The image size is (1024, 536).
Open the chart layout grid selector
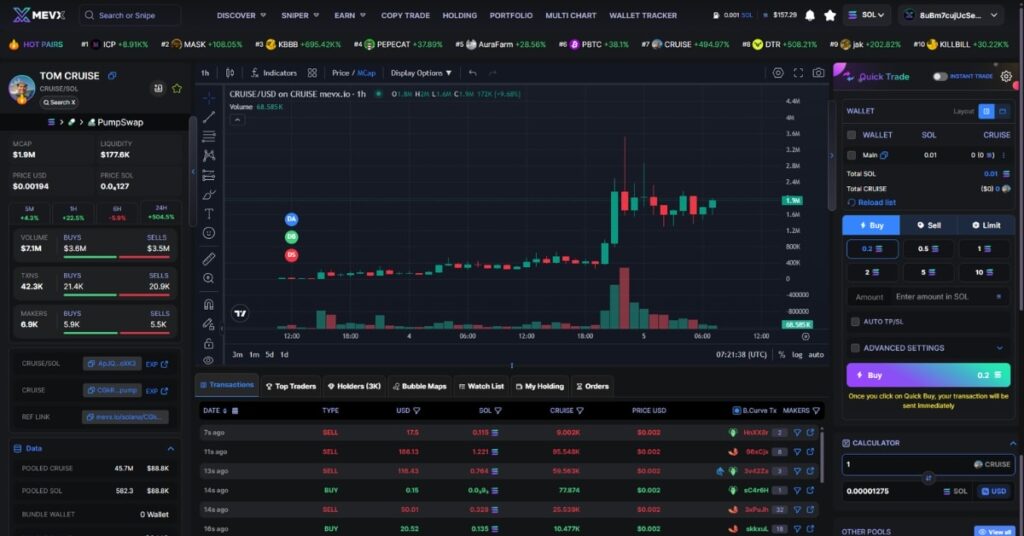click(x=312, y=73)
